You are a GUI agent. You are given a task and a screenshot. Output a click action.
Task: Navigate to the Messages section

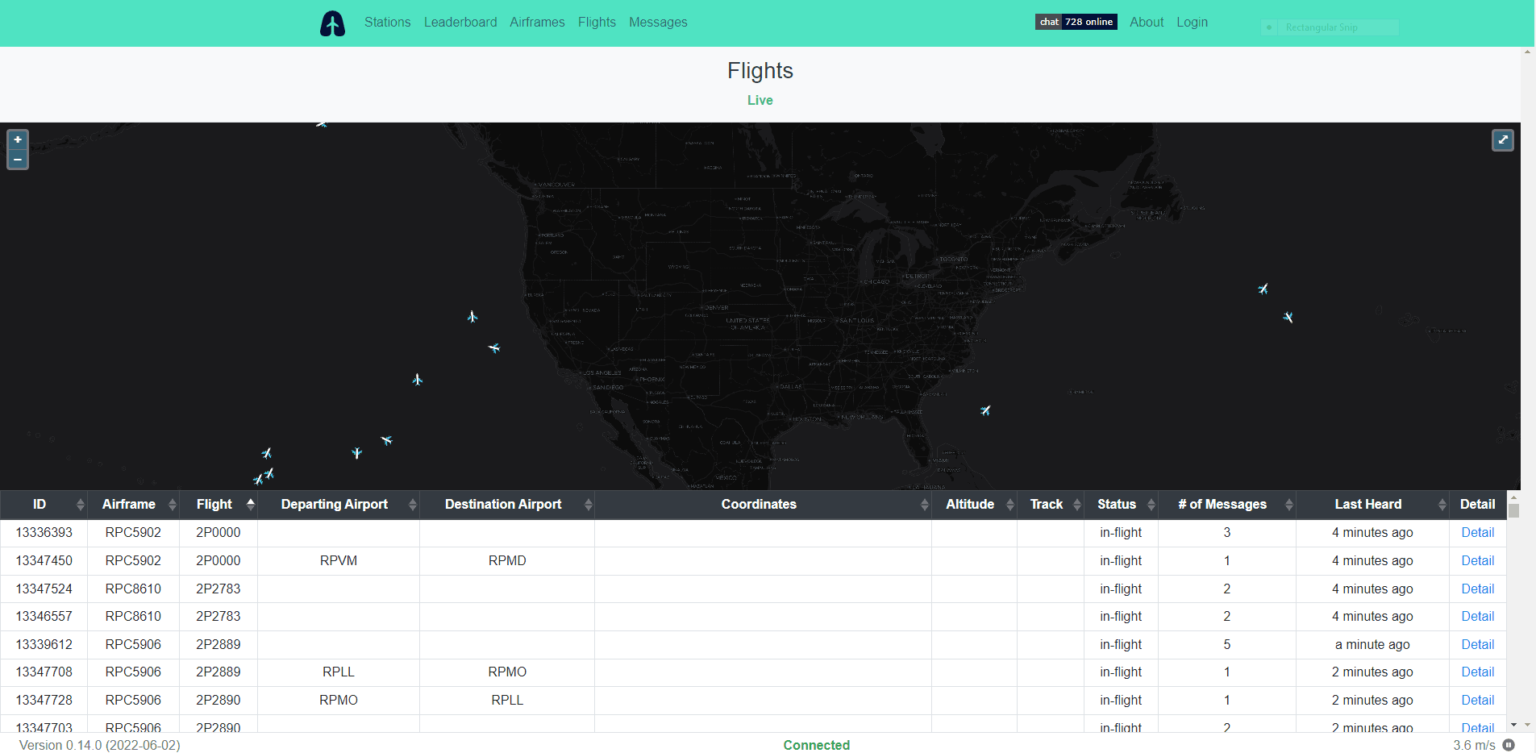click(x=657, y=22)
